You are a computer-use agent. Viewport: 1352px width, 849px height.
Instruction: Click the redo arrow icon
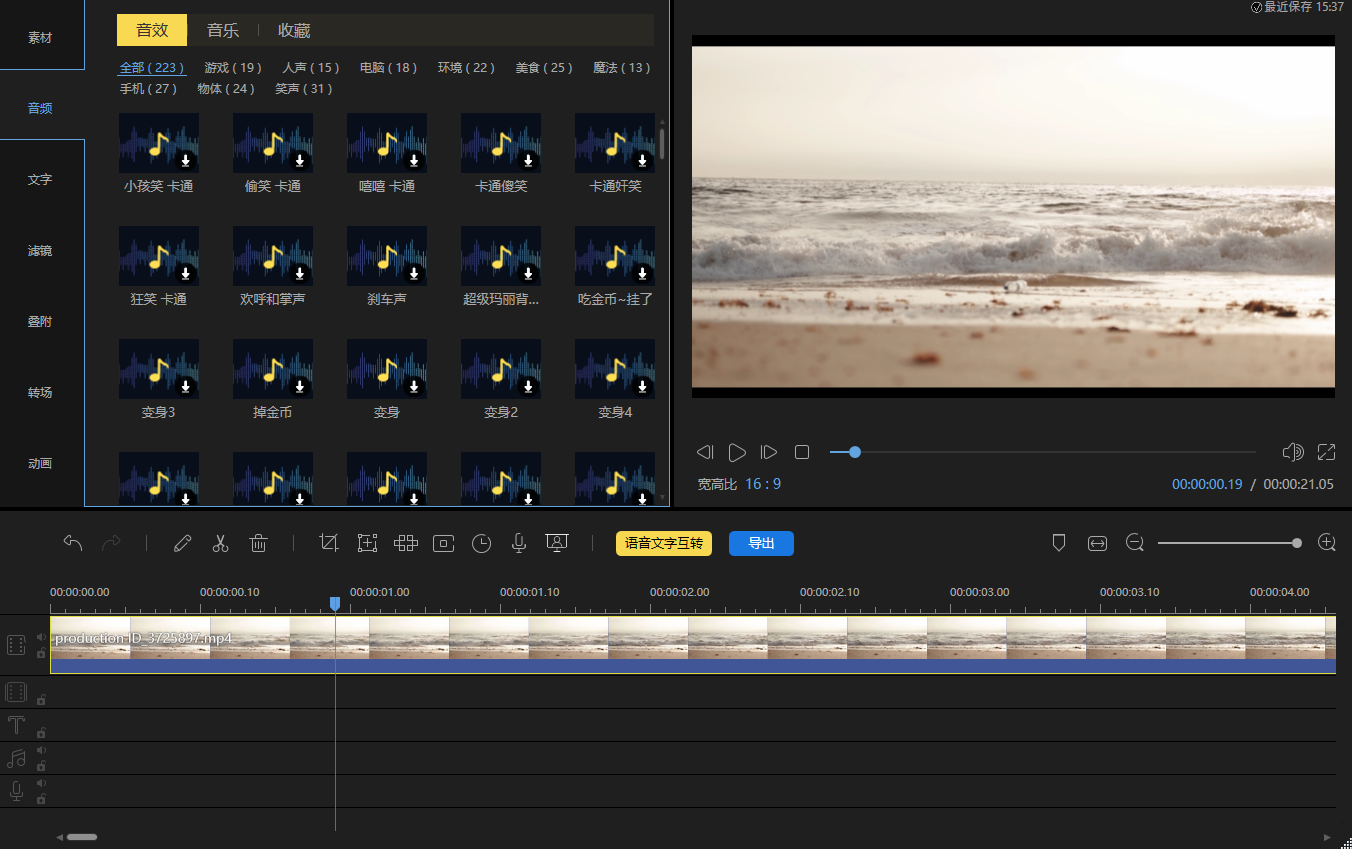(111, 543)
